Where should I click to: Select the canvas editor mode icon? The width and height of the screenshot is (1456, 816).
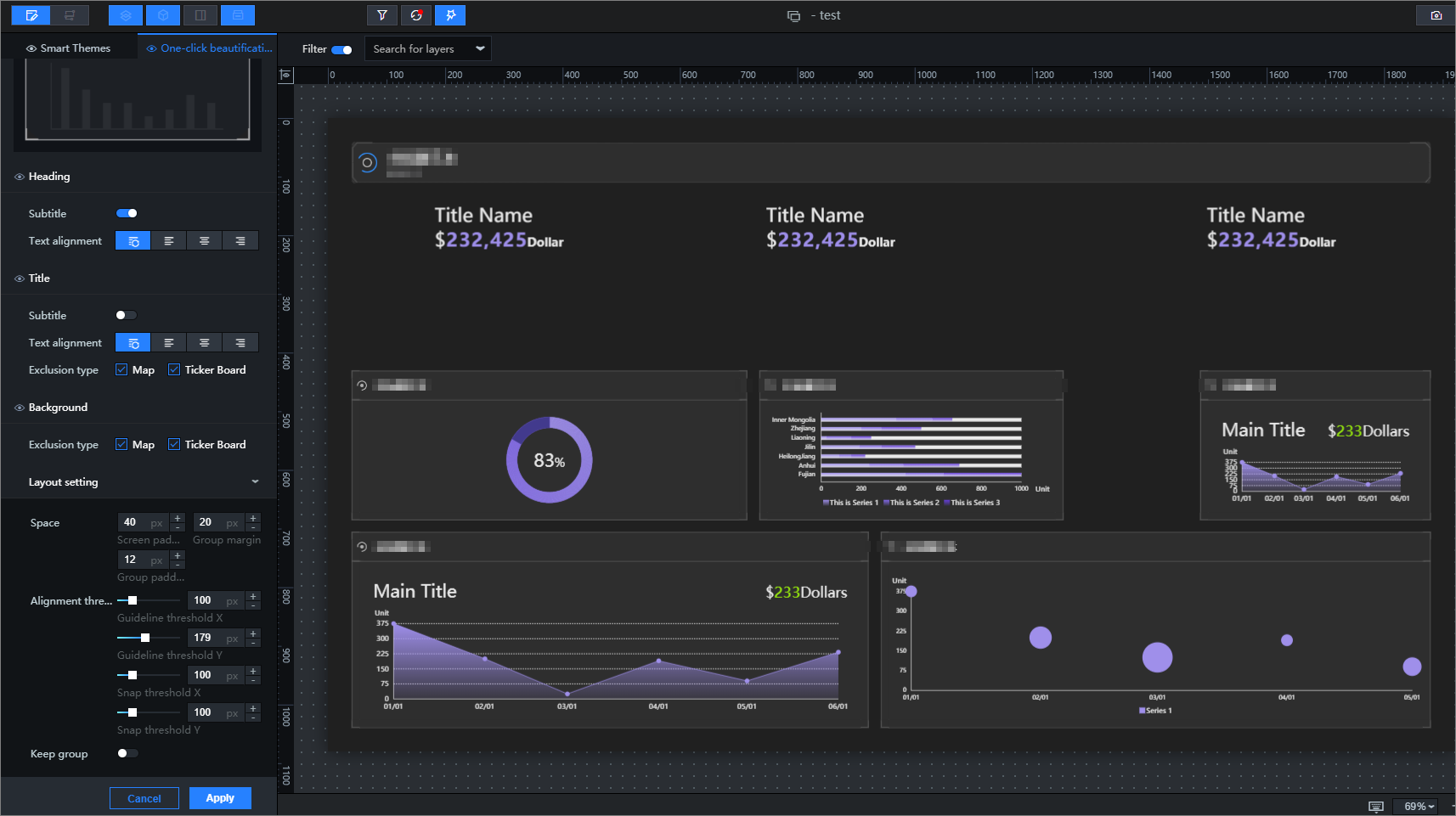[x=31, y=15]
